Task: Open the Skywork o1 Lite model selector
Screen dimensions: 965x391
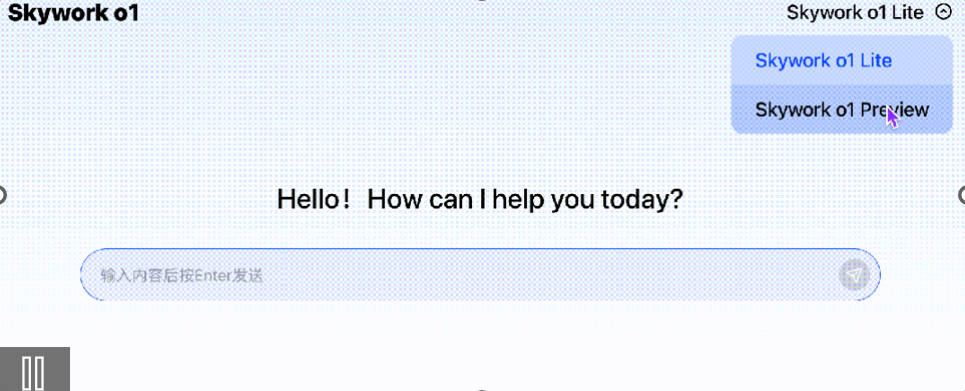Action: coord(868,12)
